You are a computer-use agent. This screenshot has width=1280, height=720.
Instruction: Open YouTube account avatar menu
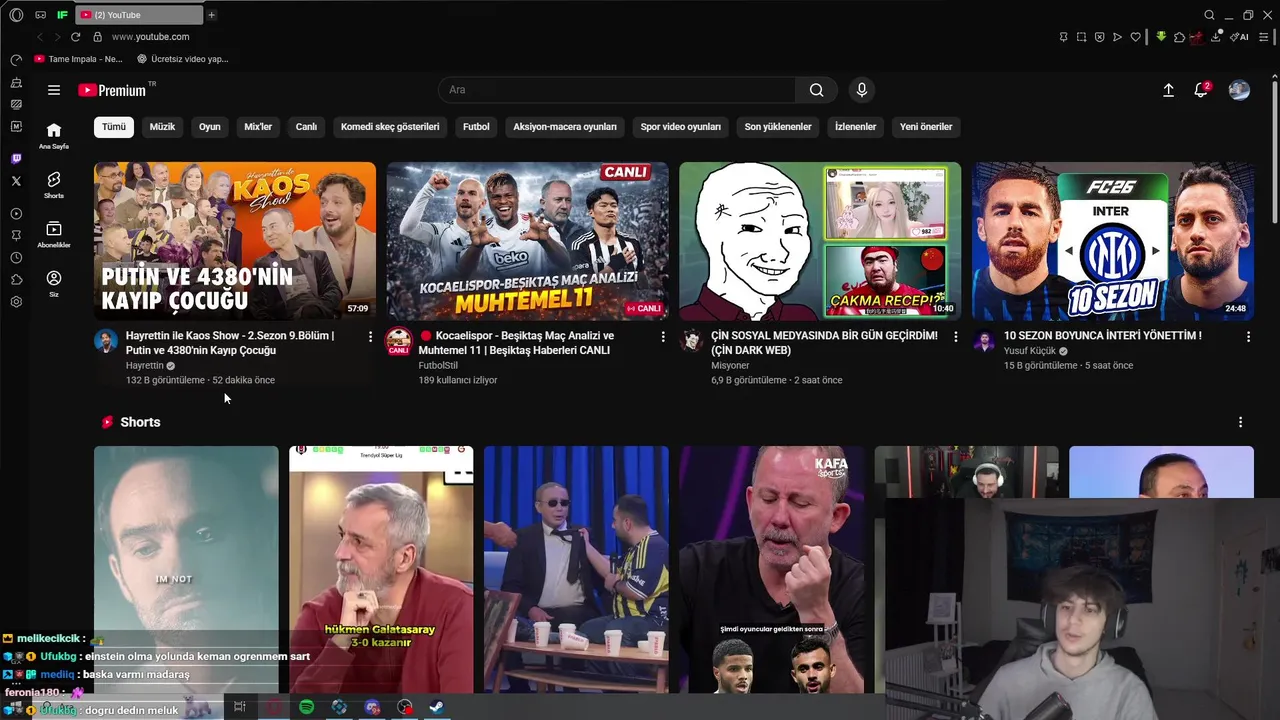tap(1239, 90)
